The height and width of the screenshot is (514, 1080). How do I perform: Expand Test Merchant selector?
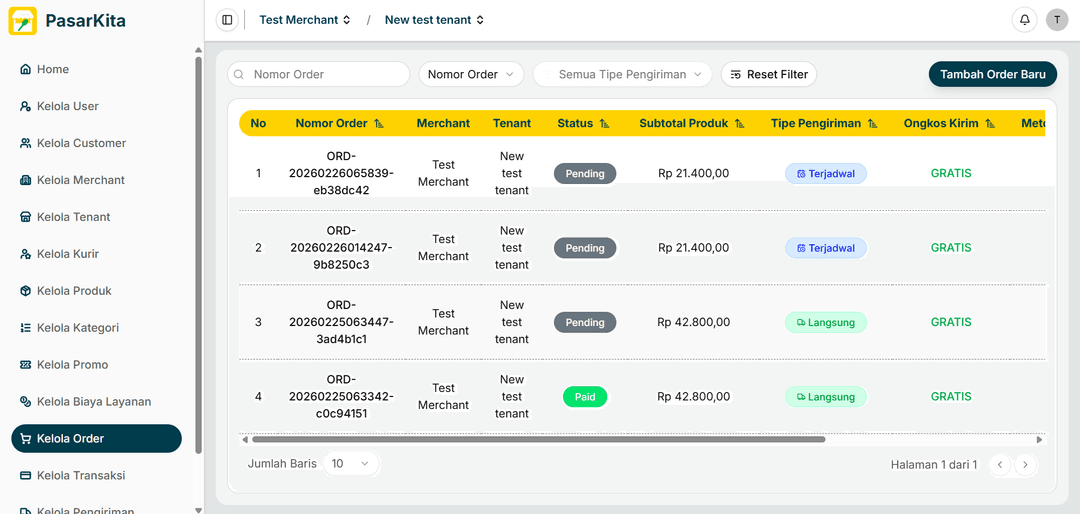pos(304,20)
